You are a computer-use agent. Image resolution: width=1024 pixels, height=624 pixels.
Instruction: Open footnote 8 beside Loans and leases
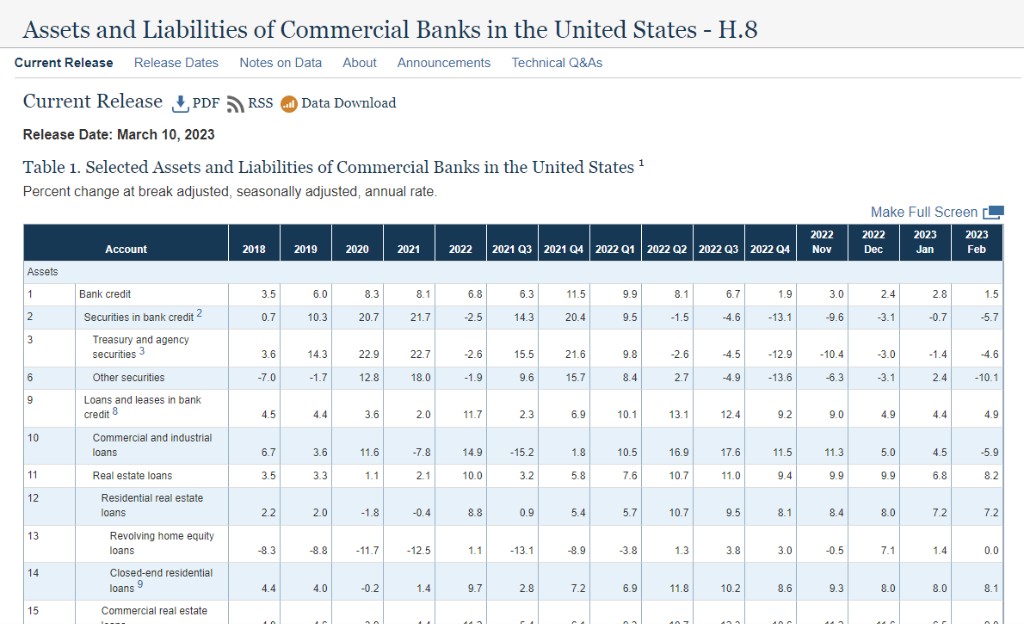[x=116, y=411]
